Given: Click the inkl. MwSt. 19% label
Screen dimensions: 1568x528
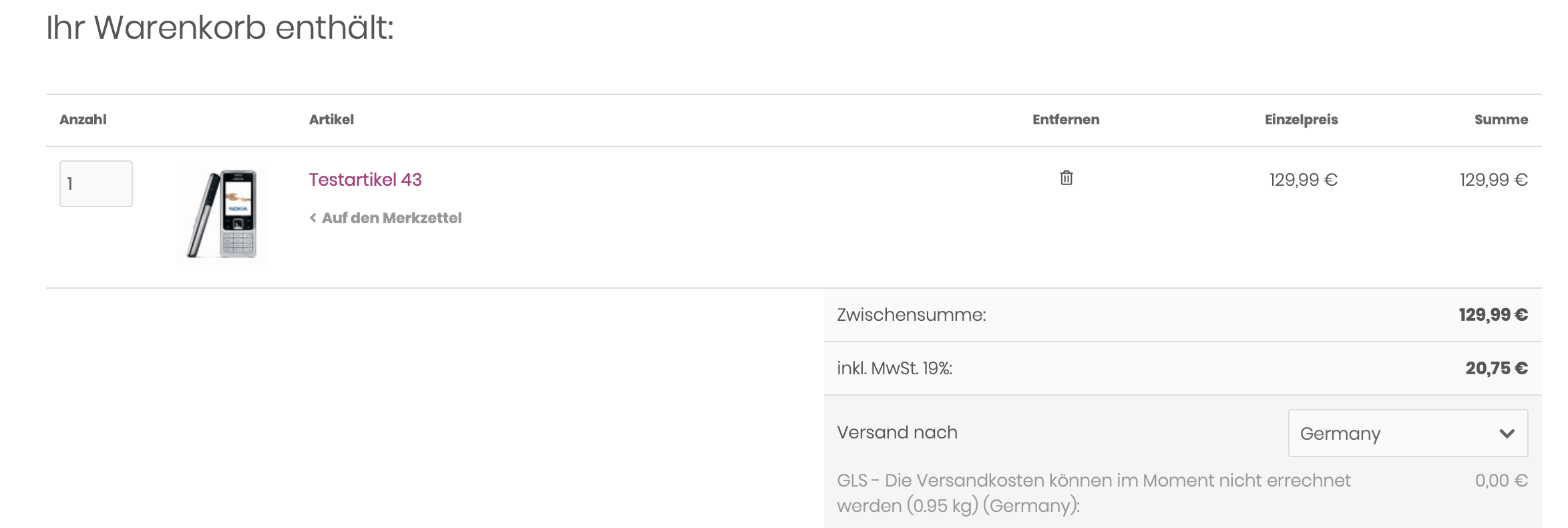Looking at the screenshot, I should click(894, 368).
